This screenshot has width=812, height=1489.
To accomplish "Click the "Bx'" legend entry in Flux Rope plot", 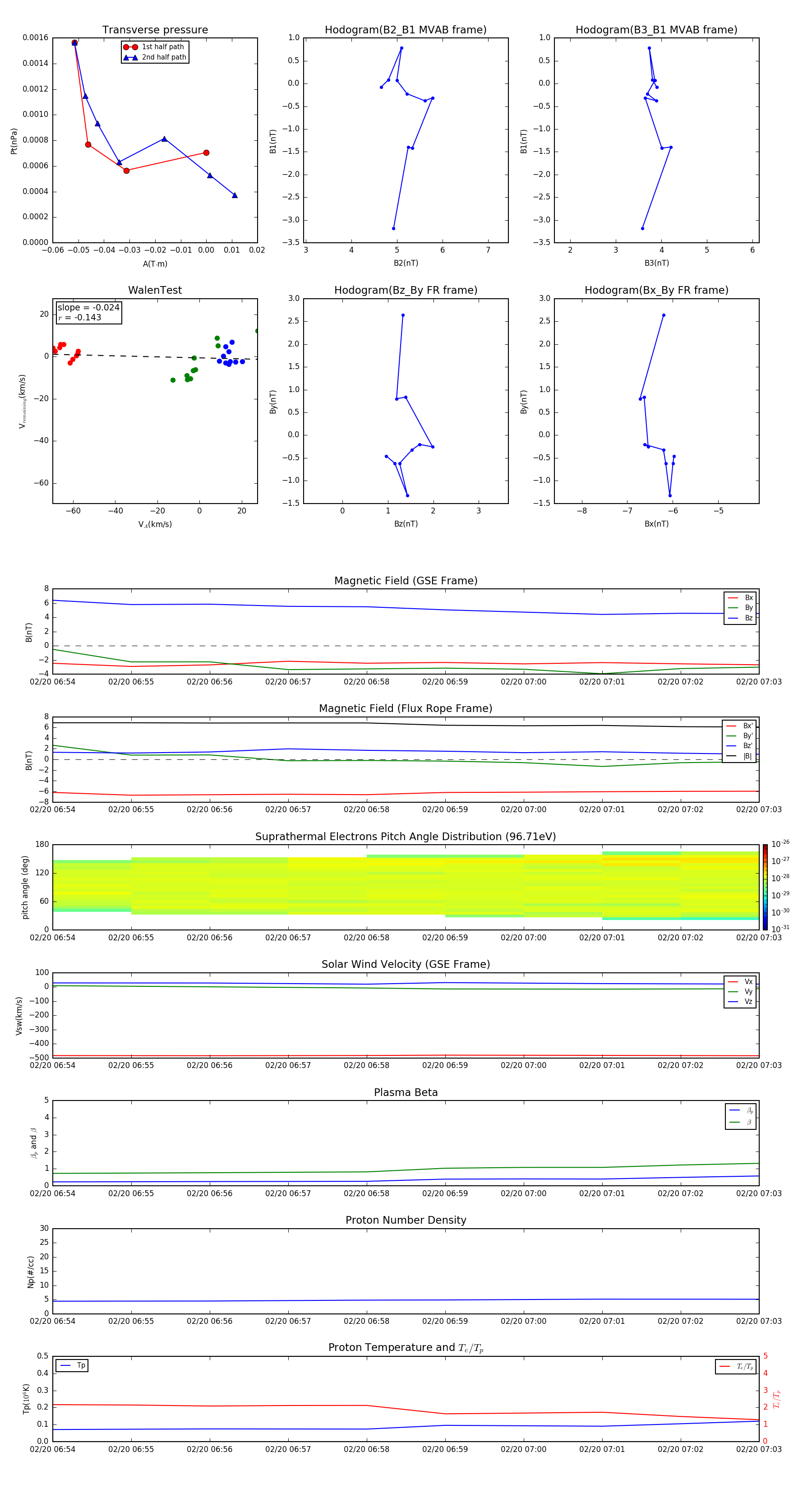I will (x=740, y=726).
